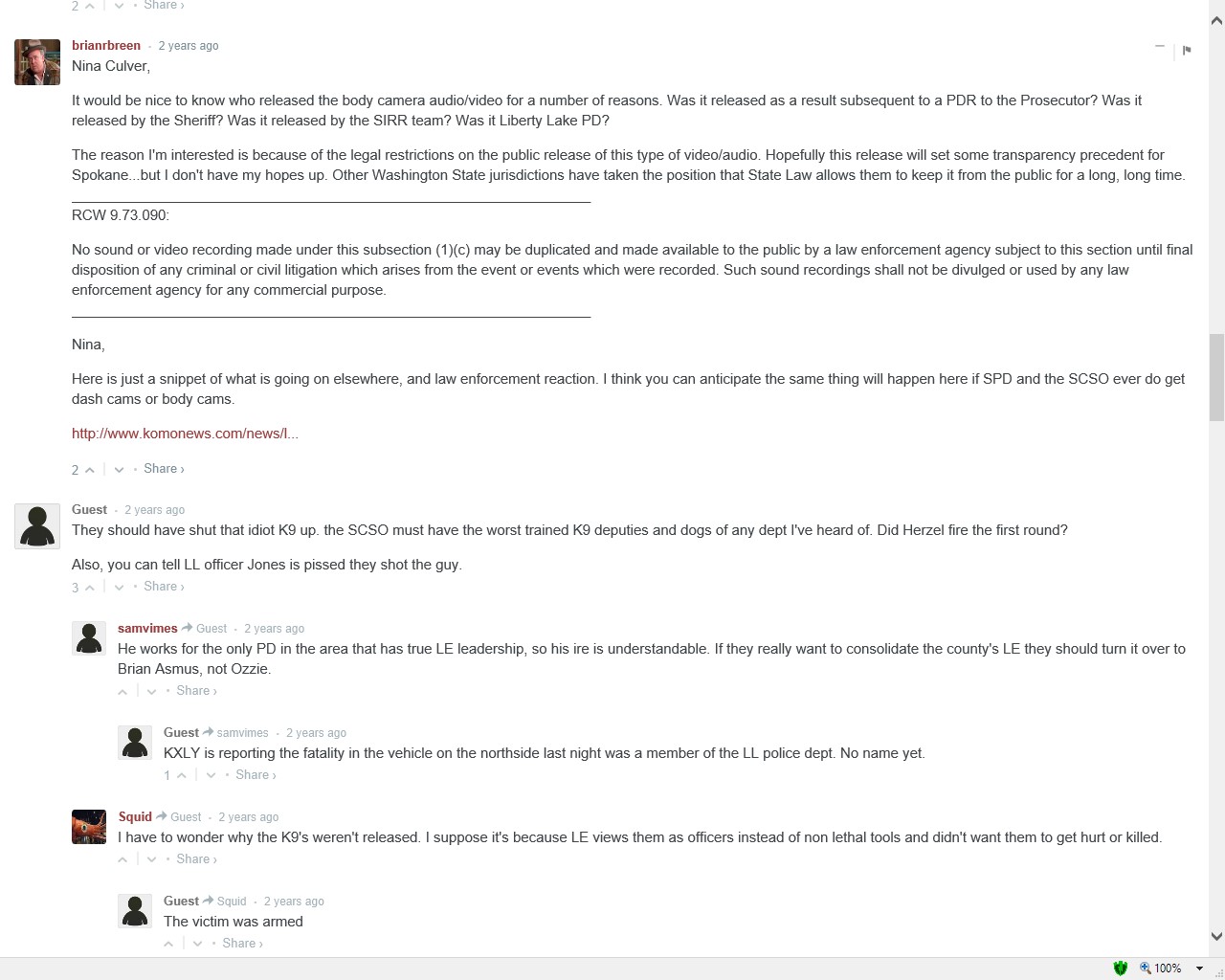Viewport: 1225px width, 980px height.
Task: Open brianrbreen's profile name link
Action: [x=106, y=46]
